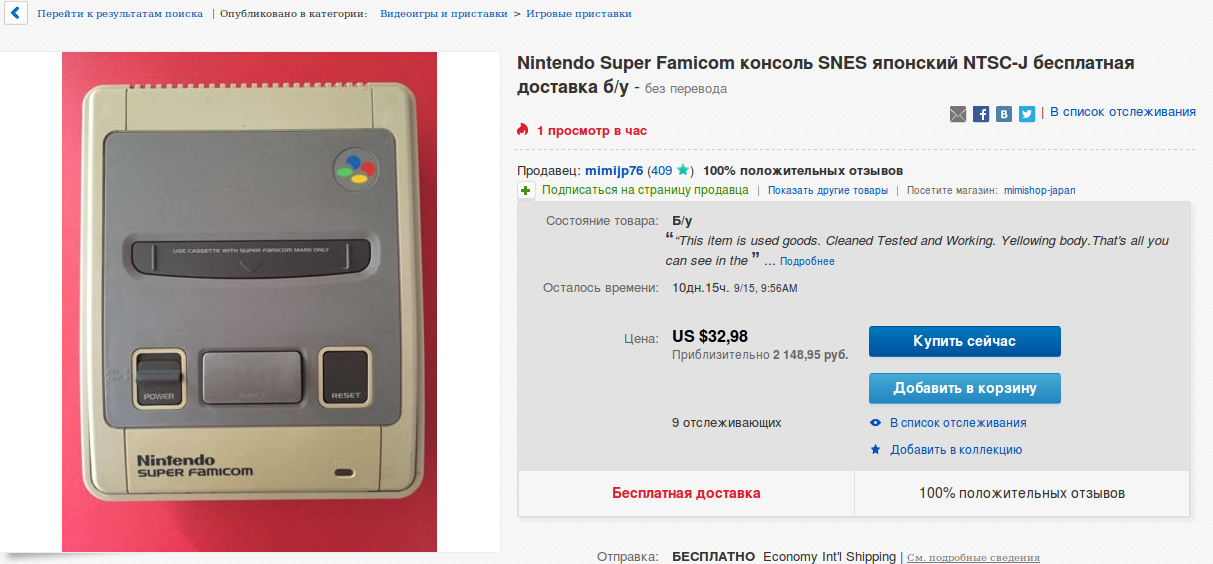Expand shipping details via См. подробные сведения
The image size is (1213, 564).
tap(973, 558)
